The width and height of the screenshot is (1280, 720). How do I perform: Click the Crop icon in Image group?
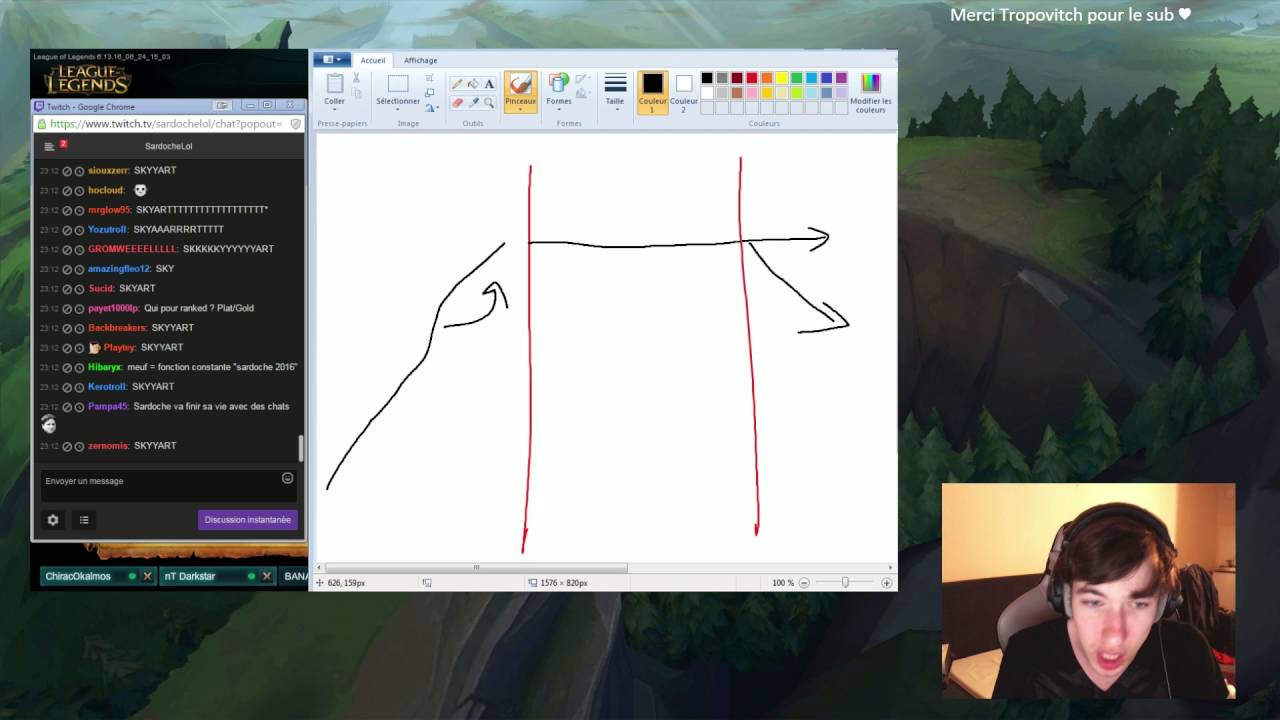pyautogui.click(x=430, y=78)
